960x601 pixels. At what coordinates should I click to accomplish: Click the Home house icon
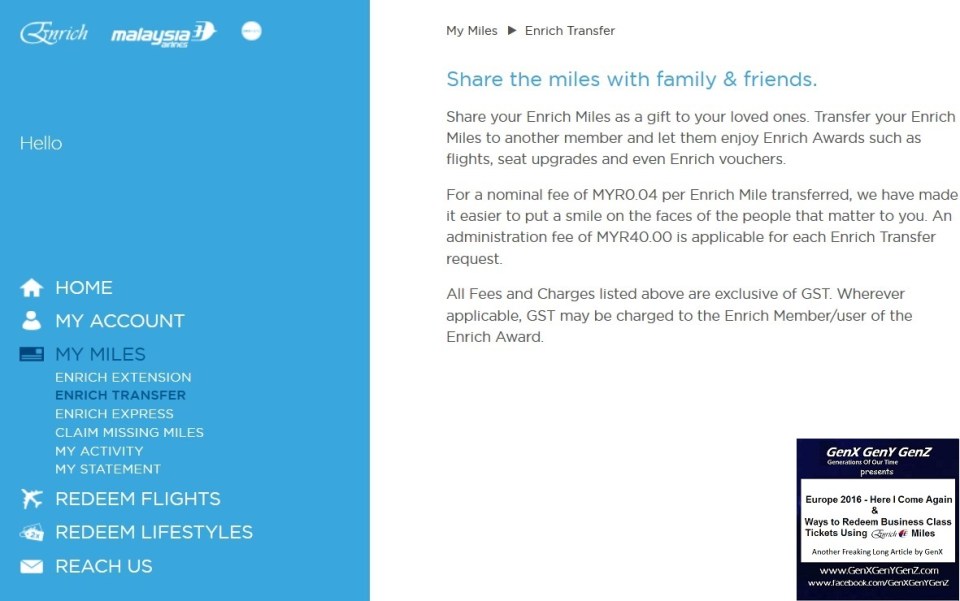[32, 288]
